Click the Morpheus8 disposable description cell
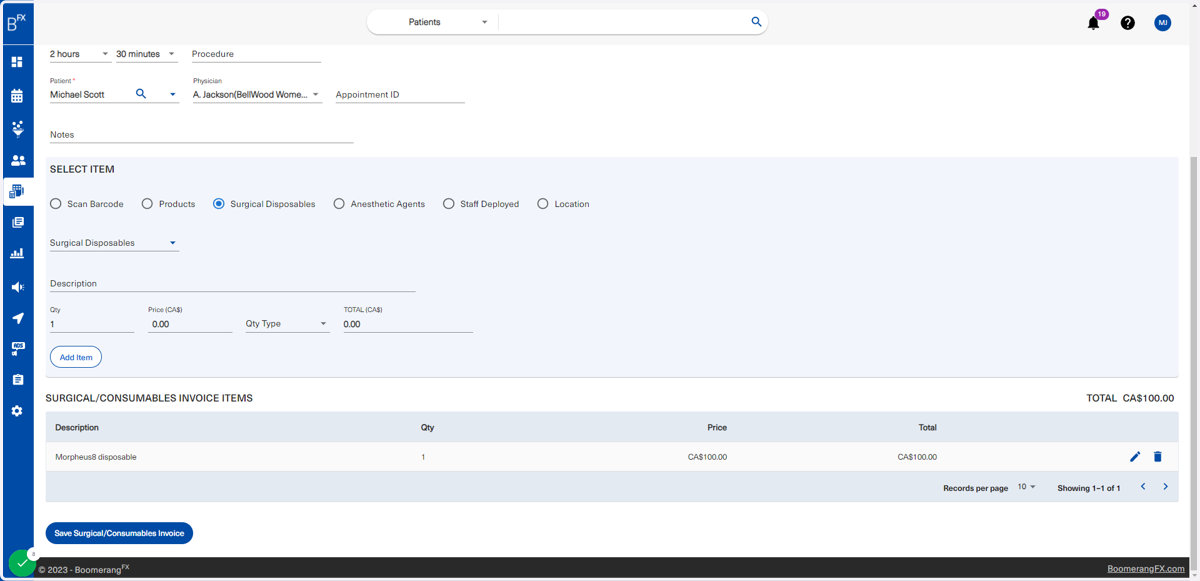Viewport: 1200px width, 581px height. click(x=96, y=457)
